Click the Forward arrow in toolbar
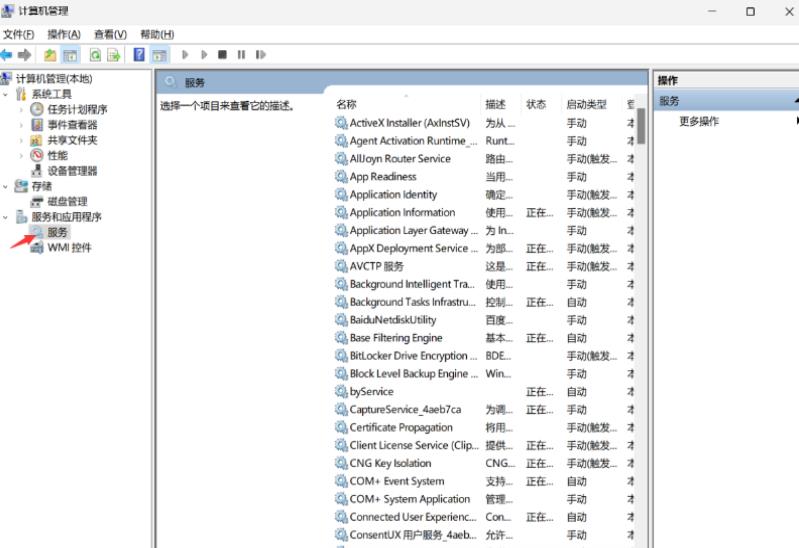The image size is (799, 548). (x=25, y=55)
